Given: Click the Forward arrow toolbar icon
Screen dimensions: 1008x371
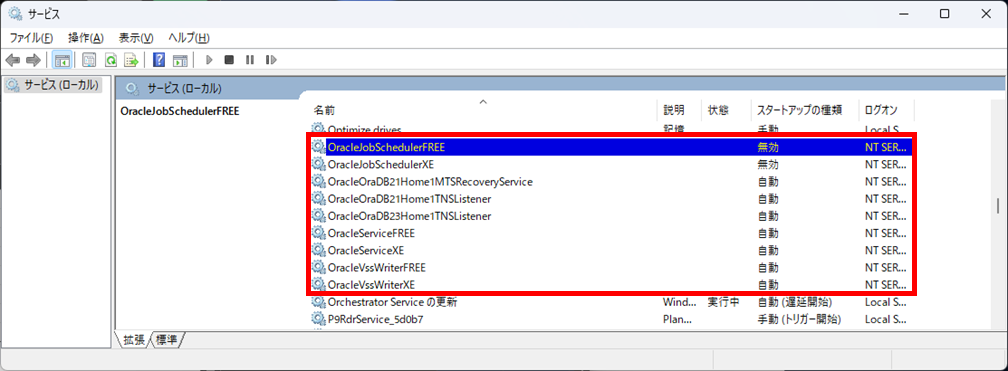Looking at the screenshot, I should tap(33, 60).
